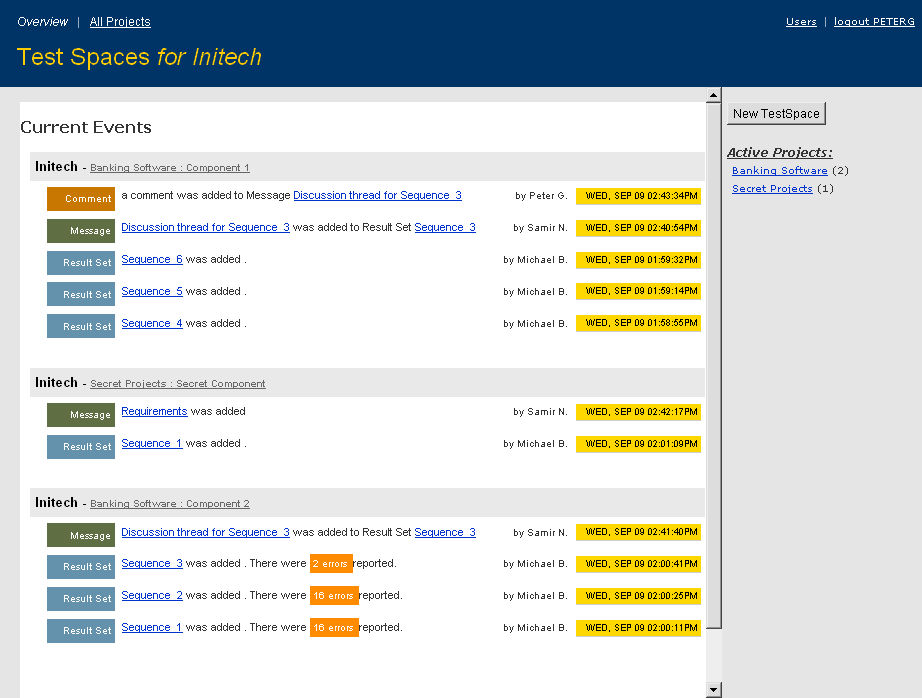Screen dimensions: 922x698
Task: Click the 16 errors badge in Component 2 Sequence_1 row
Action: pos(334,627)
